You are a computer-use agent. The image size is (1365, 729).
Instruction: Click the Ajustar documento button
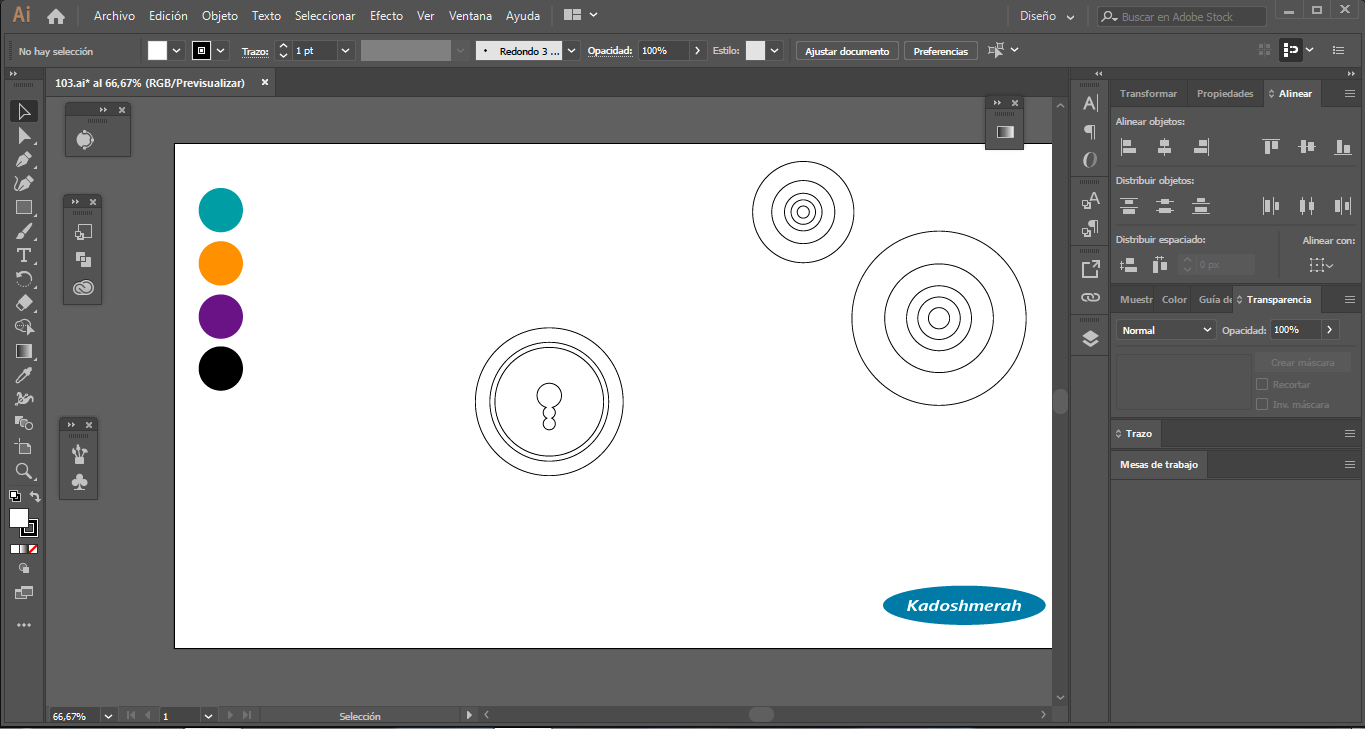tap(847, 51)
